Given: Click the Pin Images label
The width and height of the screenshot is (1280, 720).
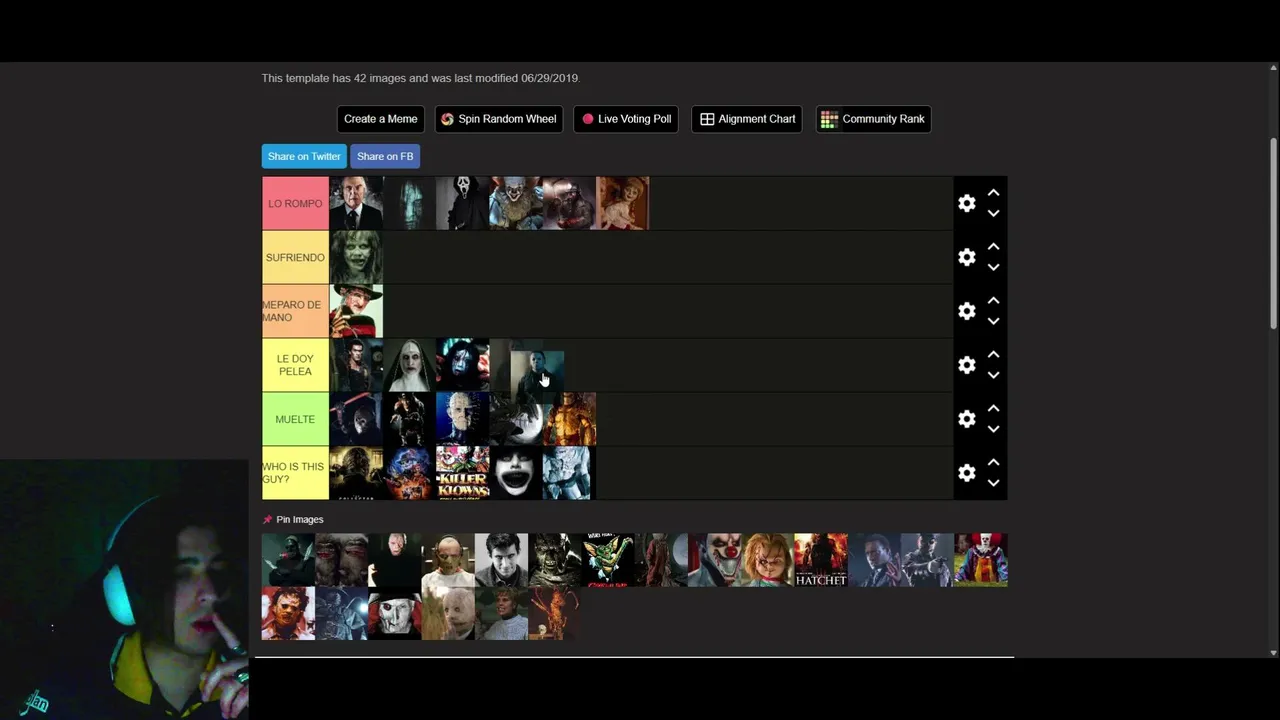Looking at the screenshot, I should 299,519.
